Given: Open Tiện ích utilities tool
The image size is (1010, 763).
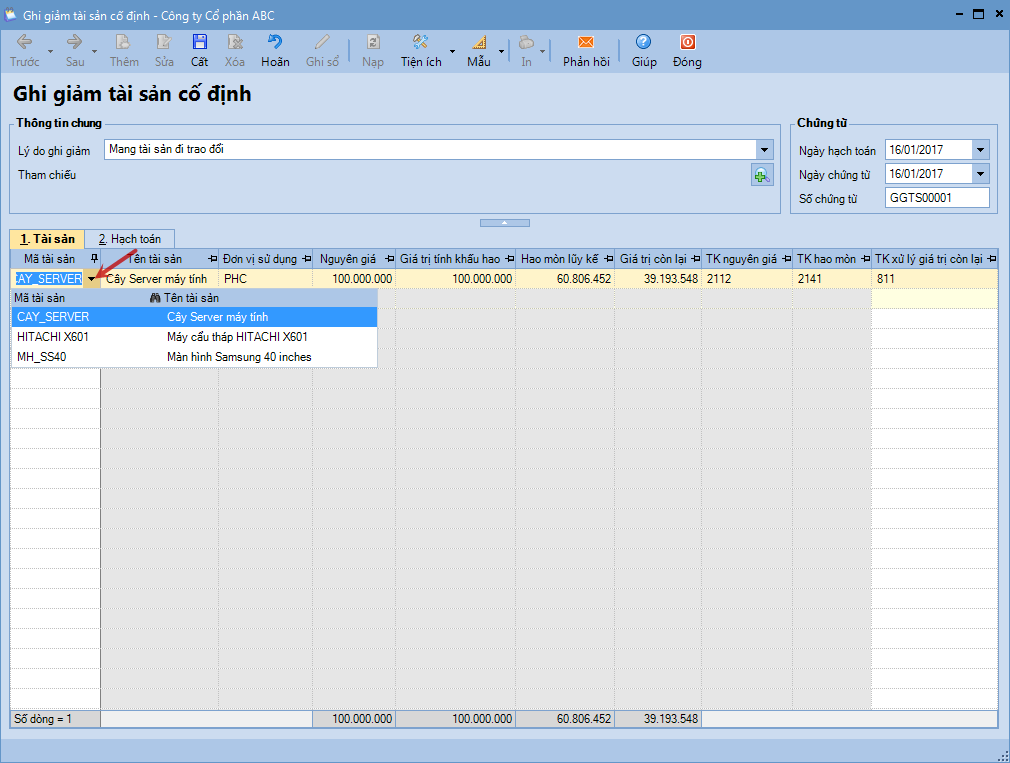Looking at the screenshot, I should point(421,43).
